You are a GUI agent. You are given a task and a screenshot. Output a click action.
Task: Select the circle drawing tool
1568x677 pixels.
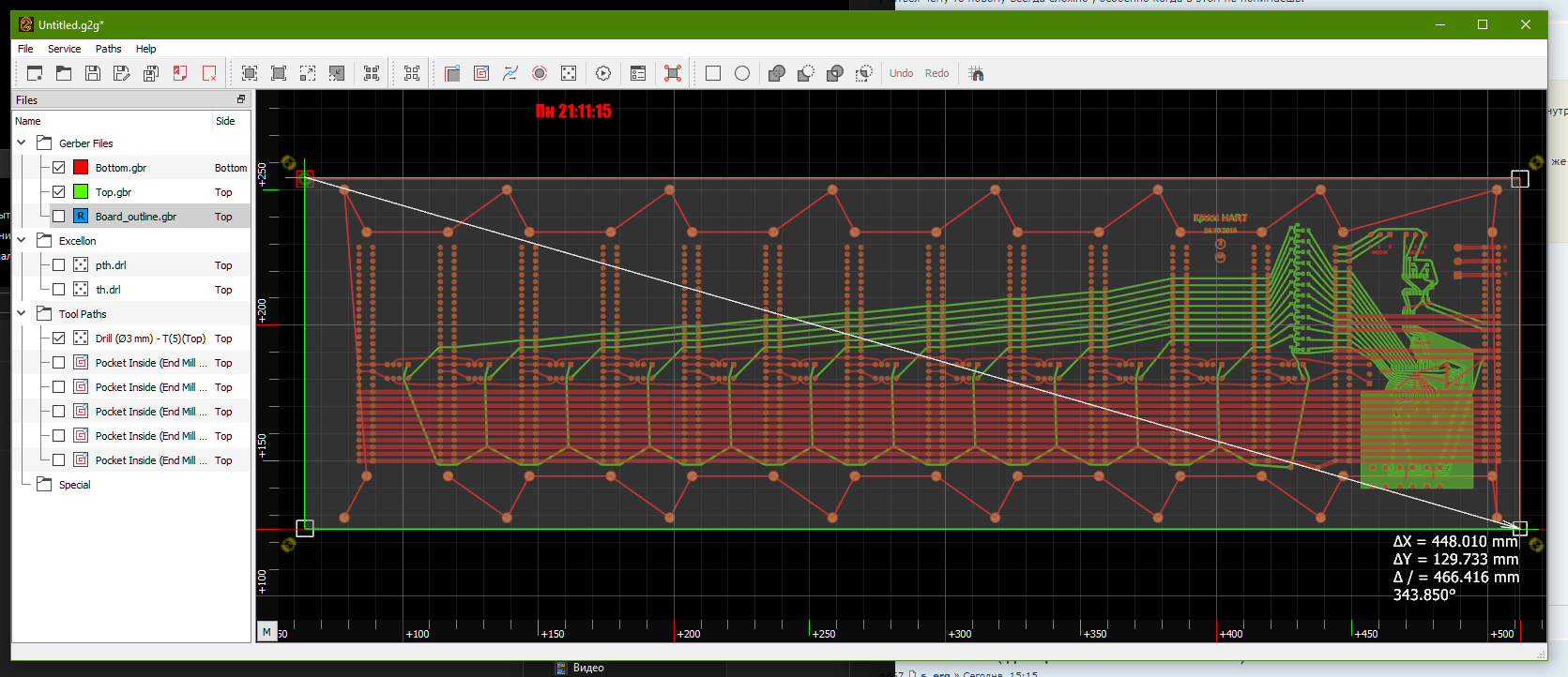pyautogui.click(x=742, y=73)
